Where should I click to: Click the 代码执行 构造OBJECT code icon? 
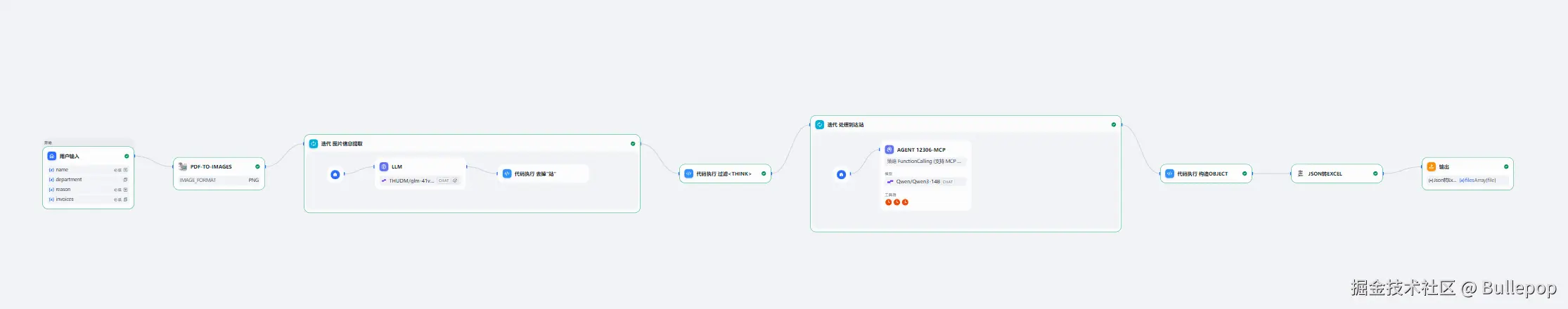(1170, 173)
